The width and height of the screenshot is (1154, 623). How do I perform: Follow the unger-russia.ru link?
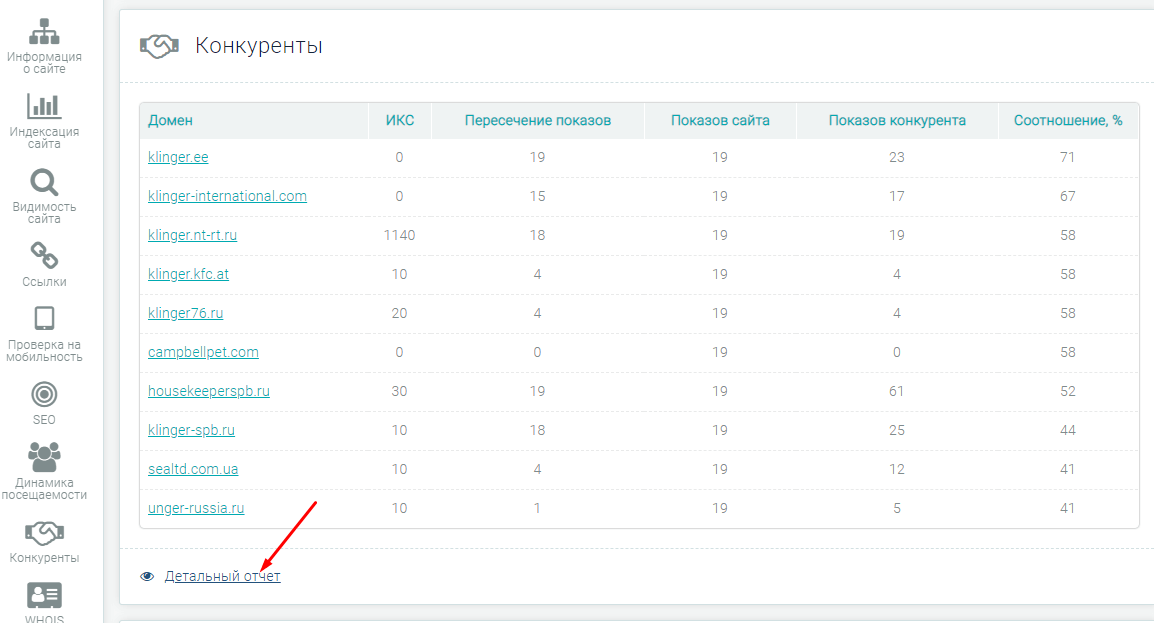(196, 508)
